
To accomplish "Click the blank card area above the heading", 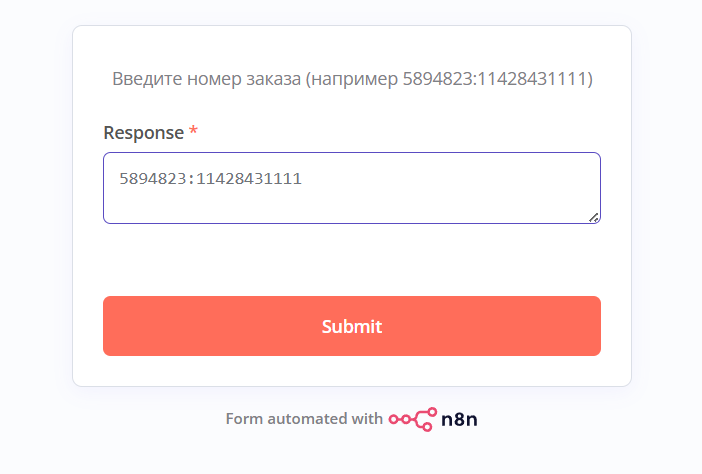I will [352, 47].
